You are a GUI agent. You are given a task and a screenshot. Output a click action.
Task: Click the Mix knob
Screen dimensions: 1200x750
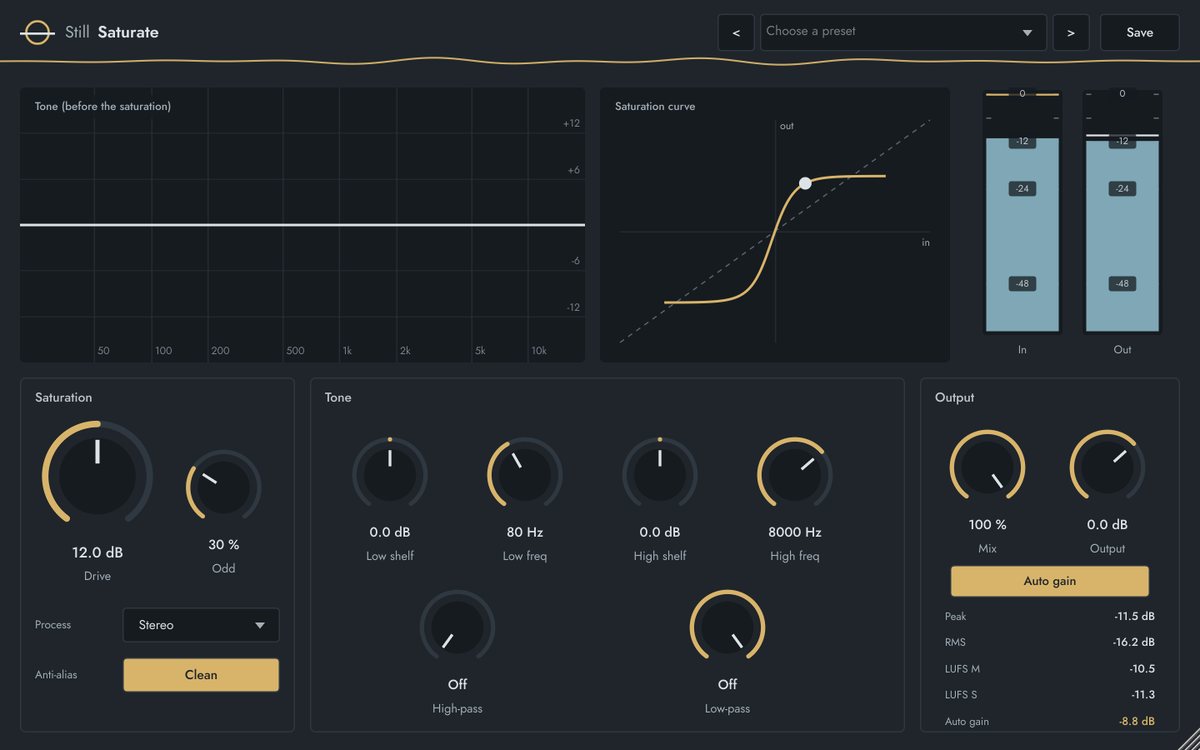click(987, 467)
